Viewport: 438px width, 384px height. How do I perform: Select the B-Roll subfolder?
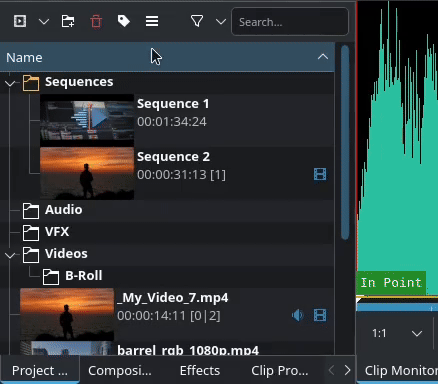click(167, 276)
